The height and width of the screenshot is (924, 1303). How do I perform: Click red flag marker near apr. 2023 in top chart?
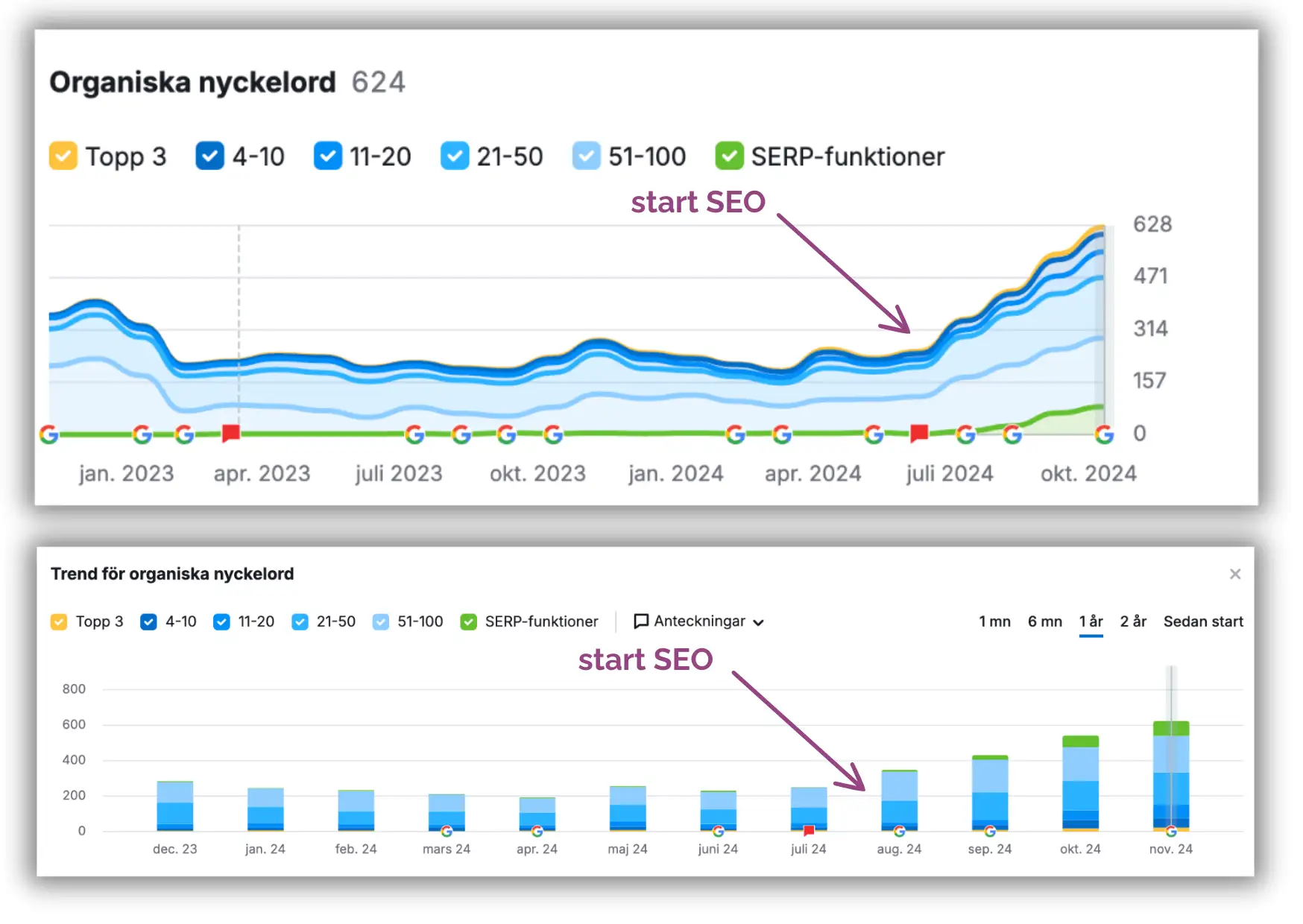pos(230,433)
